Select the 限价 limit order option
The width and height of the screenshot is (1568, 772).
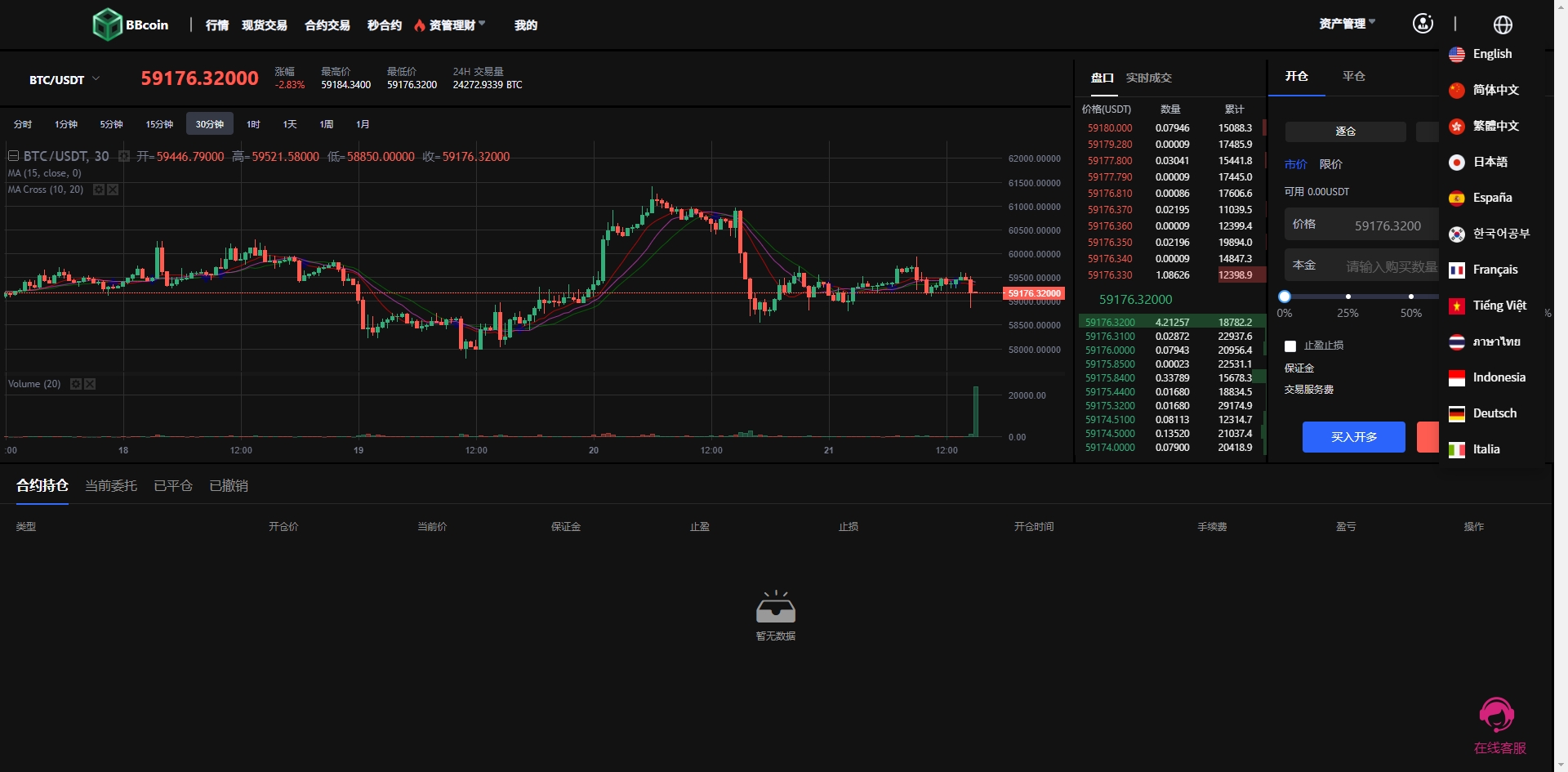tap(1330, 164)
